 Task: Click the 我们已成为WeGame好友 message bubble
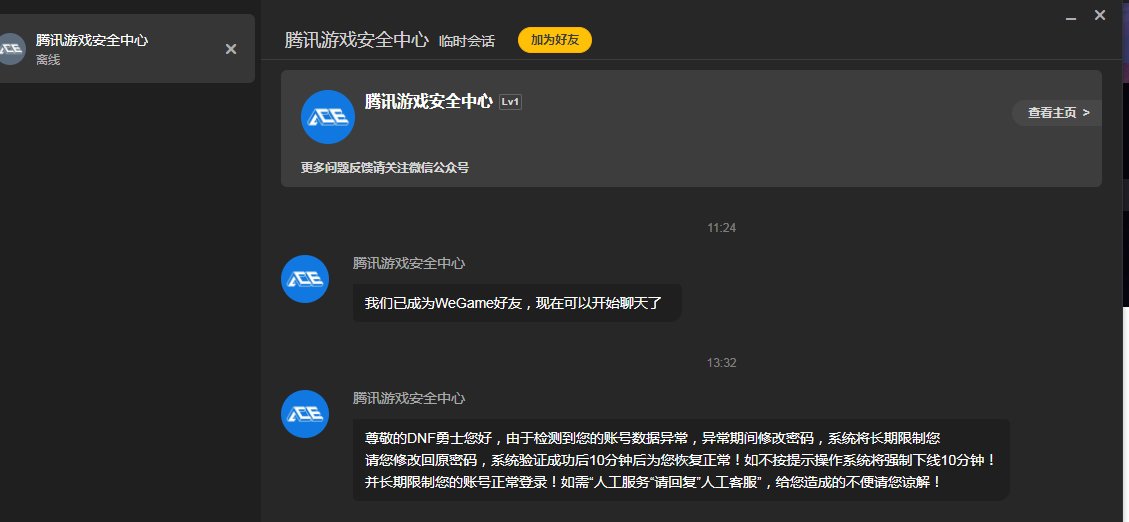point(516,302)
